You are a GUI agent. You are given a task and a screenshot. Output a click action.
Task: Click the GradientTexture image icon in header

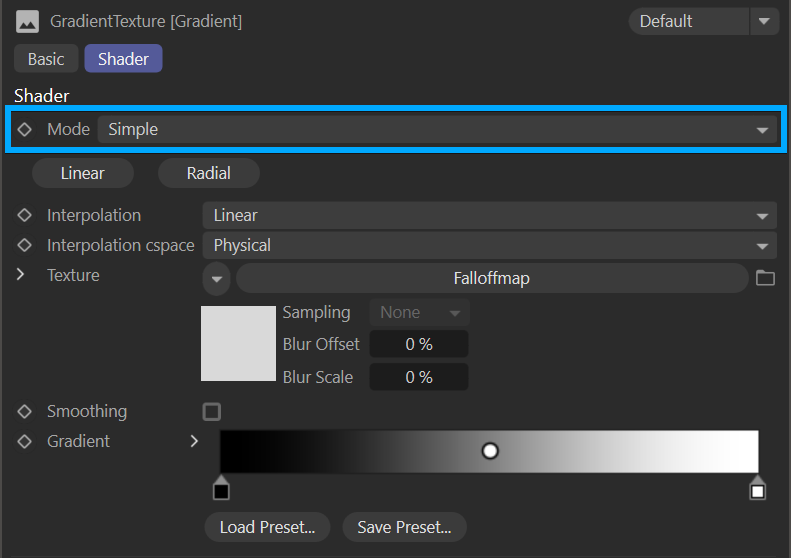pyautogui.click(x=27, y=21)
